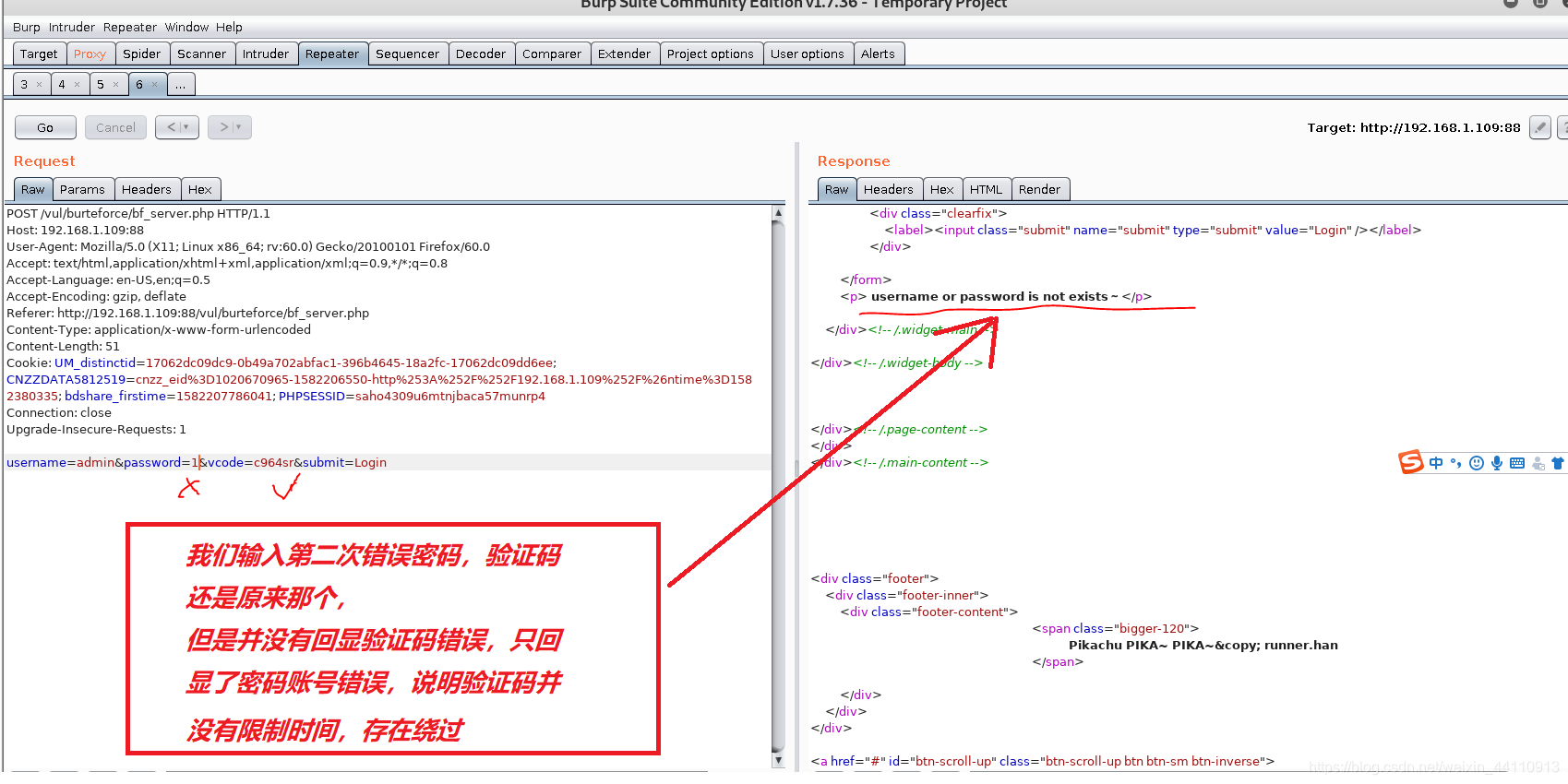Click the Cancel button
1568x784 pixels.
[x=115, y=127]
